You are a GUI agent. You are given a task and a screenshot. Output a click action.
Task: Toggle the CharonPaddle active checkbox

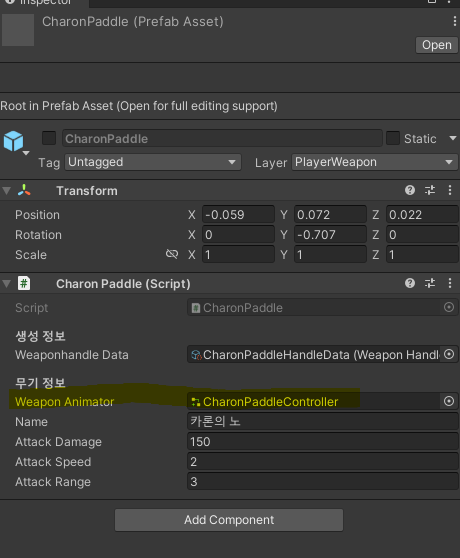tap(49, 138)
